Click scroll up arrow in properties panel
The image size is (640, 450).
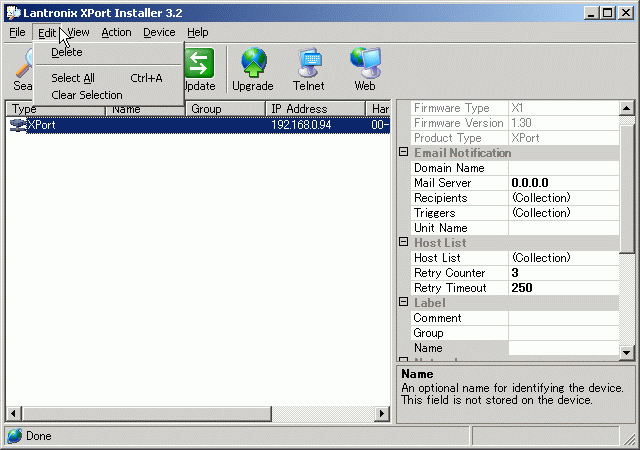[x=626, y=108]
